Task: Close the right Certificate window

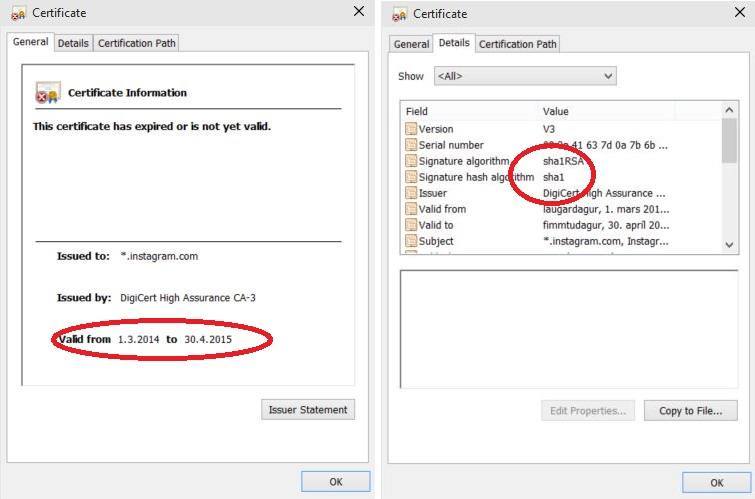Action: 740,12
